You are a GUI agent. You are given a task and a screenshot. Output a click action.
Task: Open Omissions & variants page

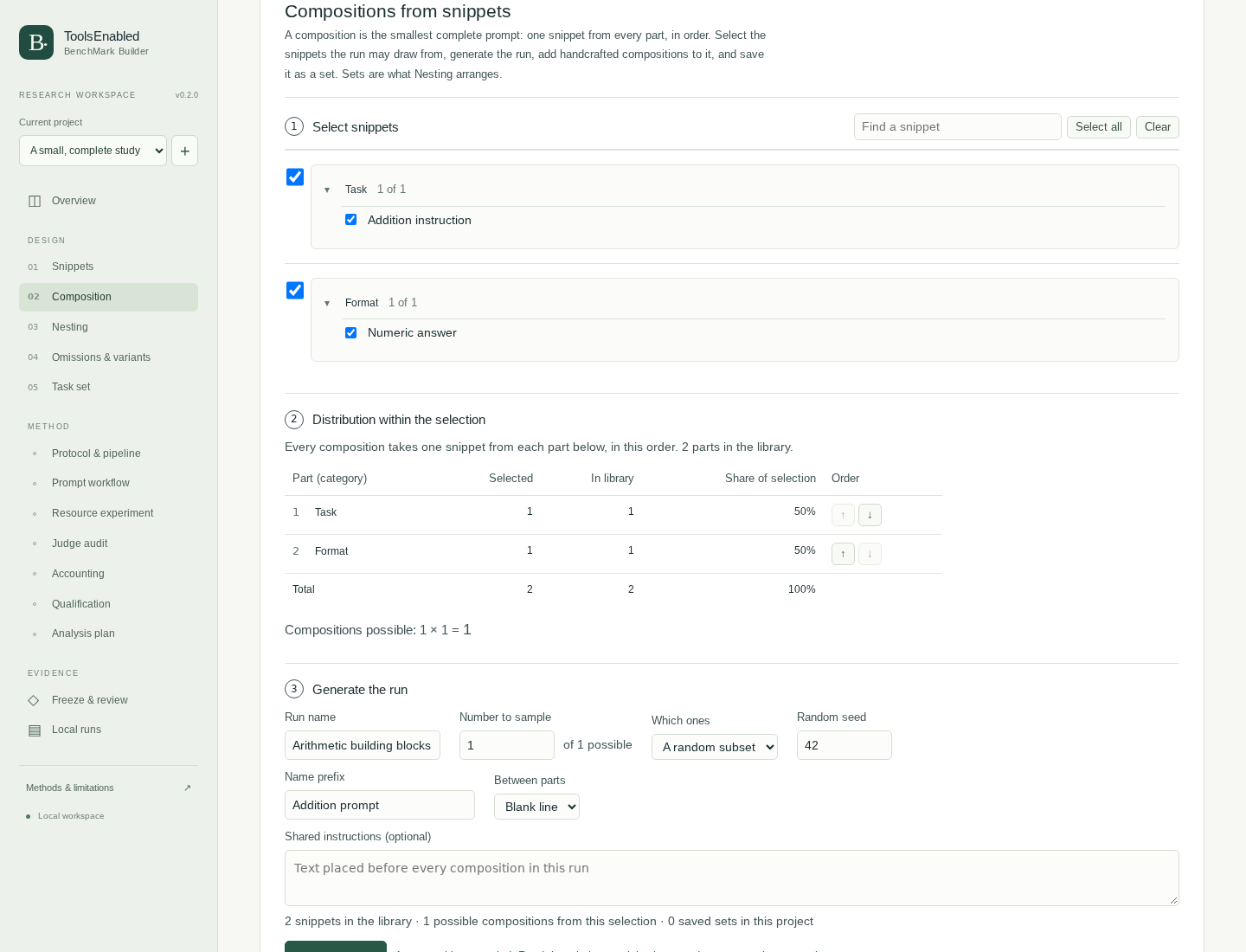click(108, 357)
